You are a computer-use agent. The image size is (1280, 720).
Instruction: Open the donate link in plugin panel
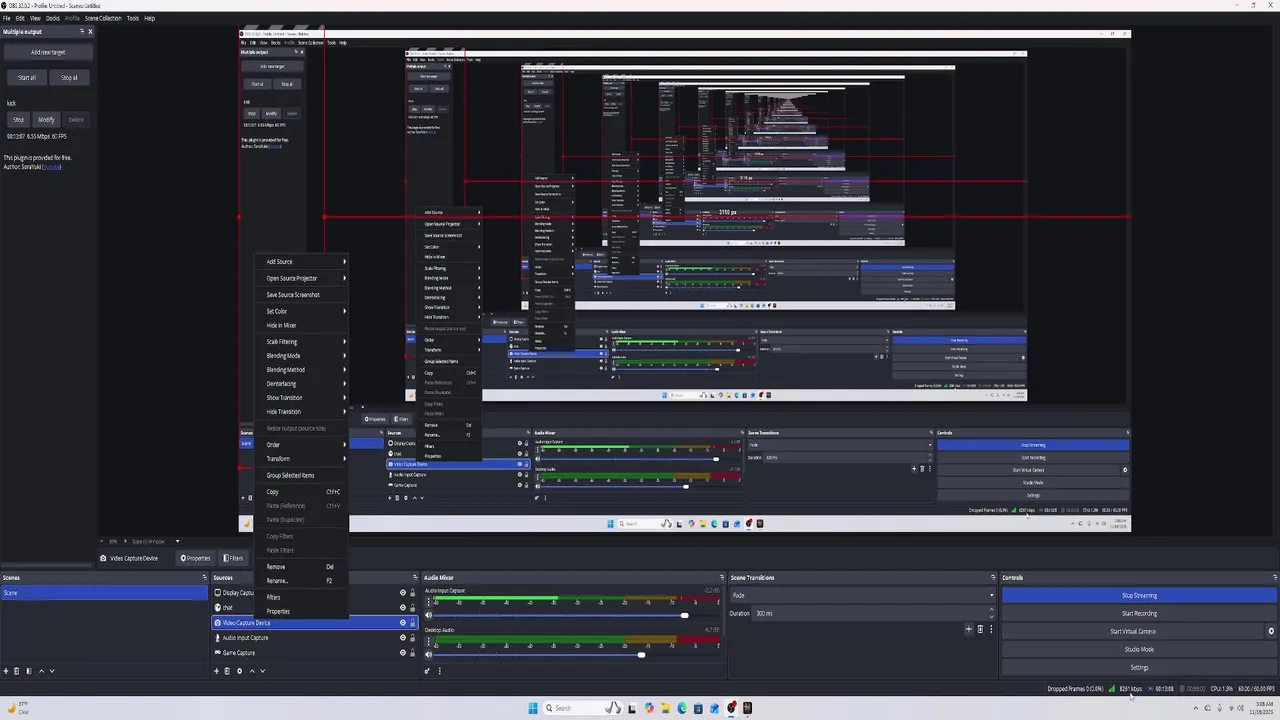(52, 166)
